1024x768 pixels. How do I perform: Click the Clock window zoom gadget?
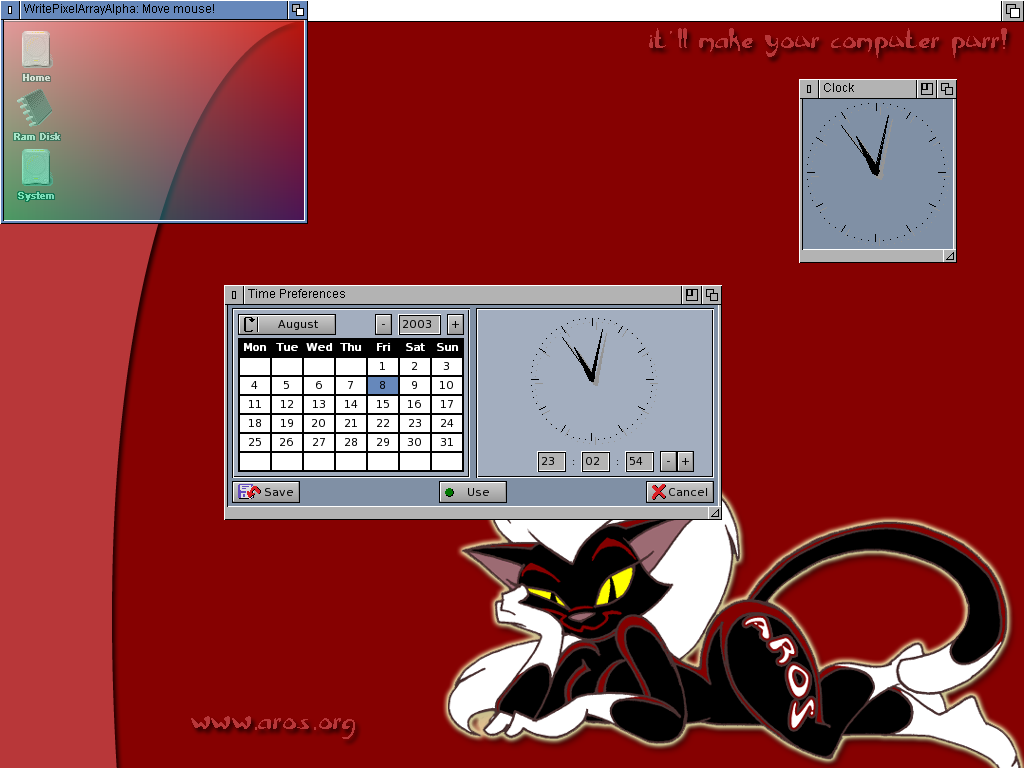[927, 89]
